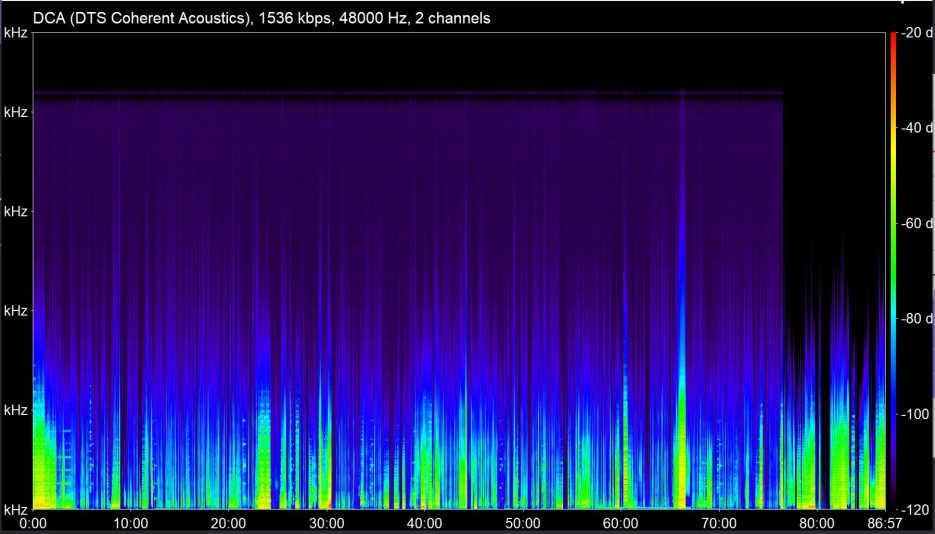Click the -100 dB scale label

(917, 414)
